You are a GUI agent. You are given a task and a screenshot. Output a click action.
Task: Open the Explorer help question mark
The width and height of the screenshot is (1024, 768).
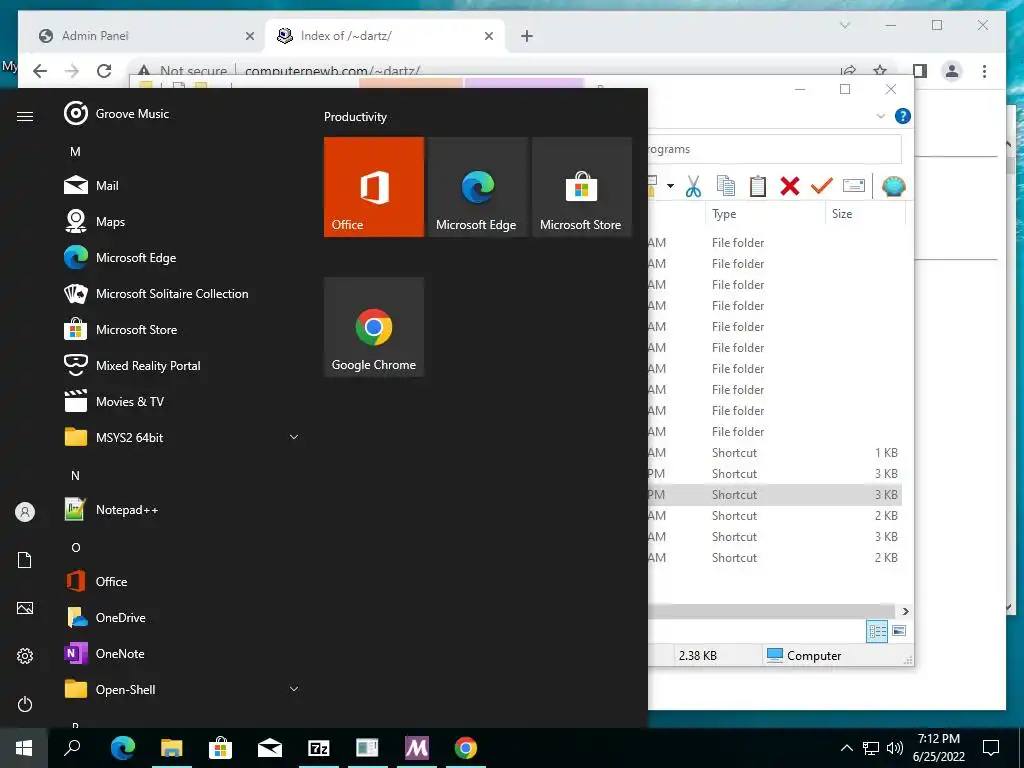coord(903,116)
